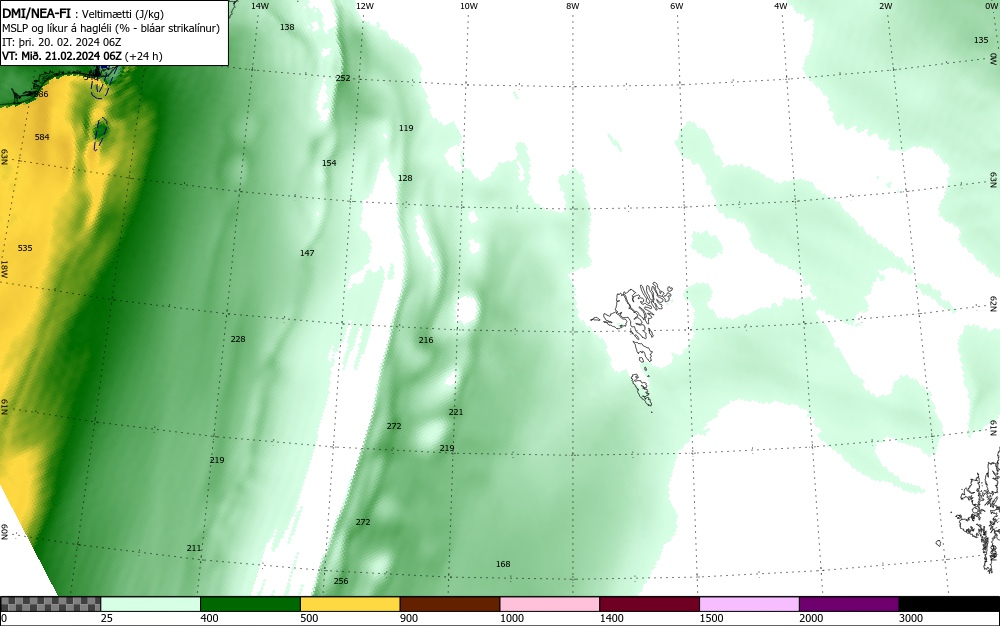Select the legend tick label '2000'
Screen dimensions: 1000x626
click(811, 618)
